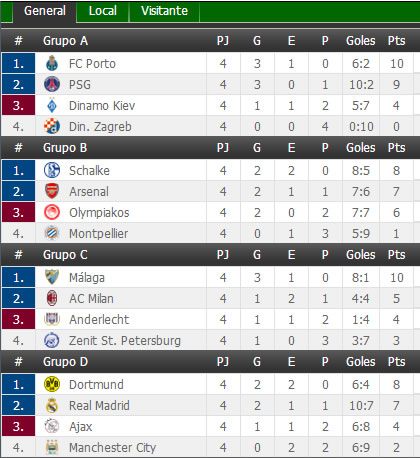Click the Anderlecht third-place position cell
Screen dimensions: 420x458
(18, 319)
